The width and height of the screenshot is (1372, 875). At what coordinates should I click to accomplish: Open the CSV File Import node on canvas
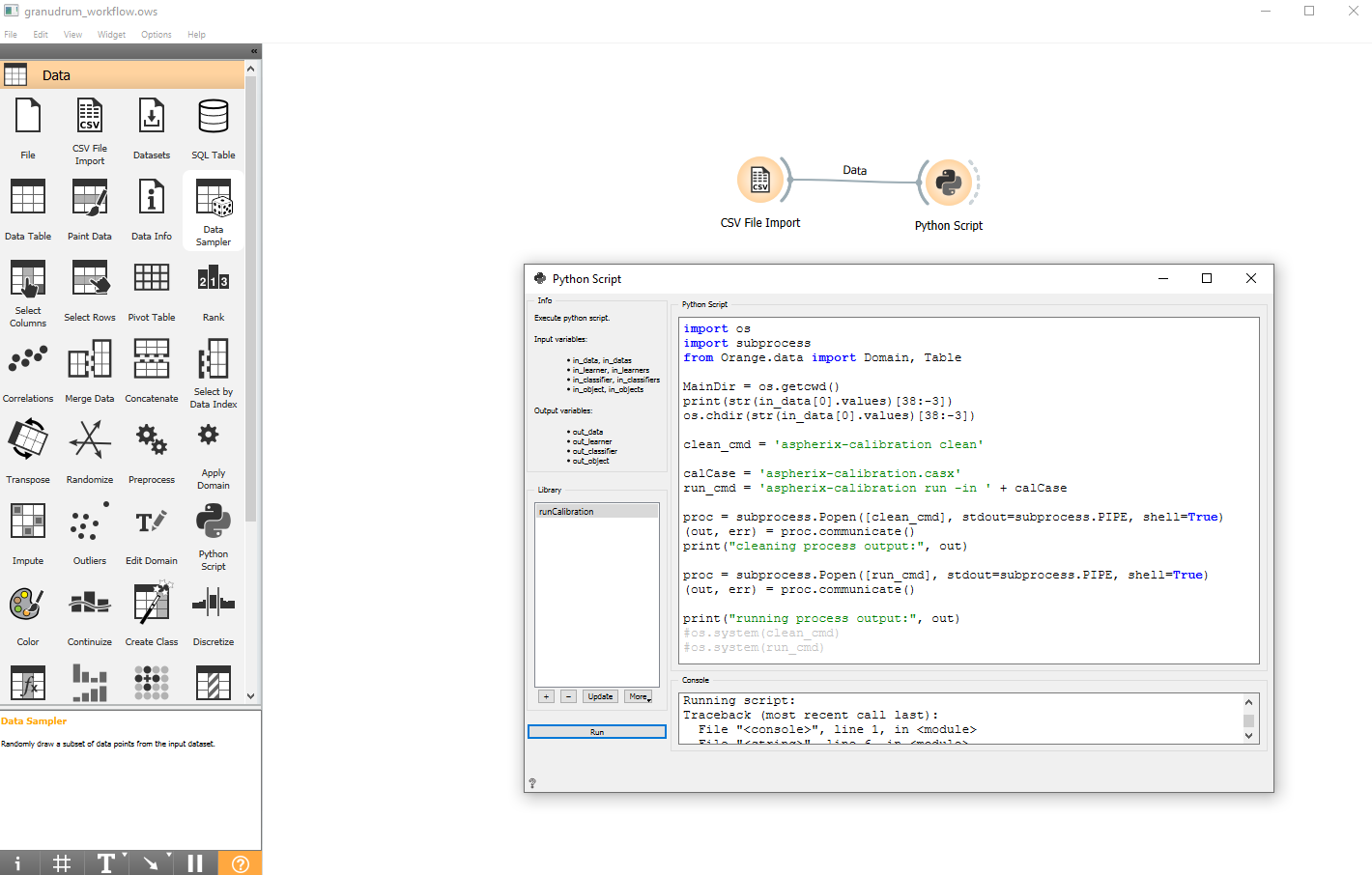tap(760, 181)
